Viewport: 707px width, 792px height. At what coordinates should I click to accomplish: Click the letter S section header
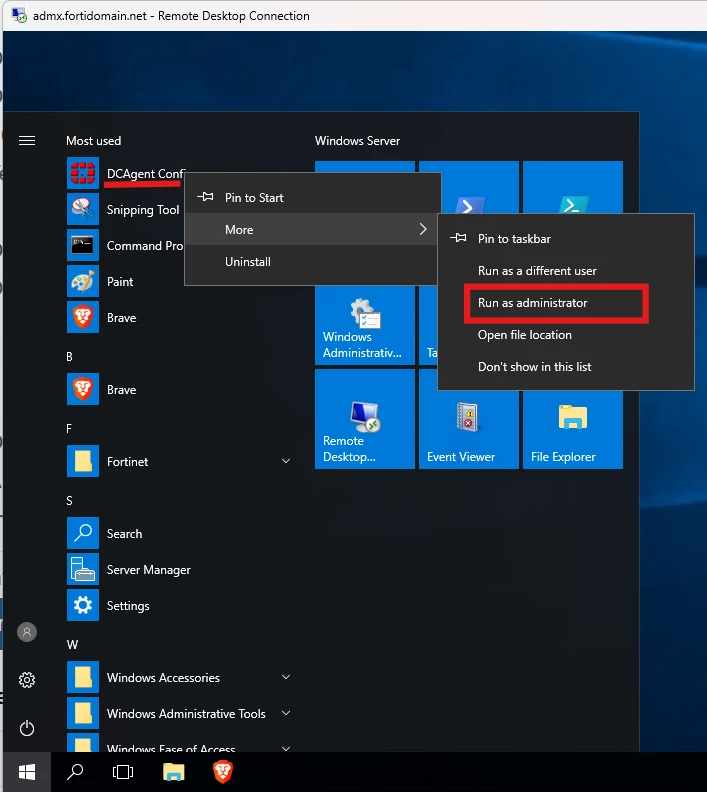point(69,501)
